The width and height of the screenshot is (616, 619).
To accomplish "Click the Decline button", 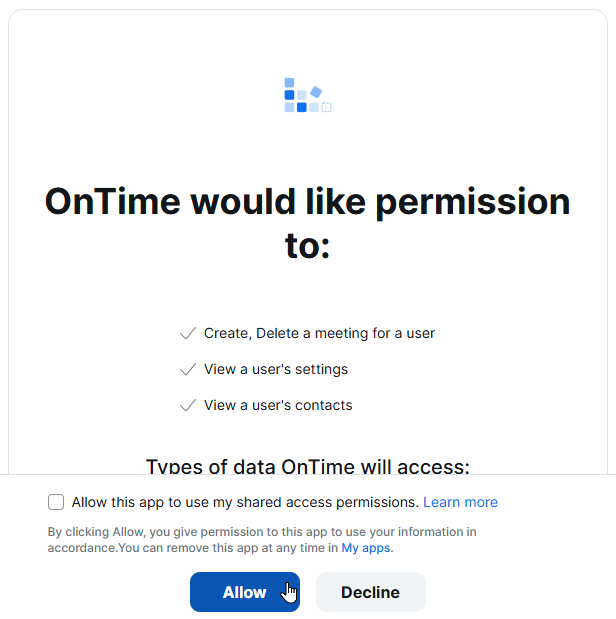I will tap(371, 592).
